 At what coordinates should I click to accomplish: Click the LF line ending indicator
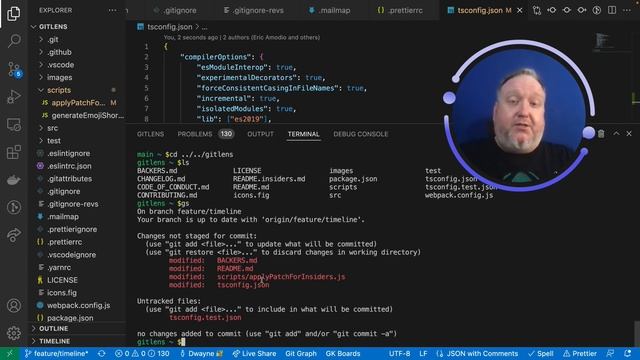(x=423, y=353)
